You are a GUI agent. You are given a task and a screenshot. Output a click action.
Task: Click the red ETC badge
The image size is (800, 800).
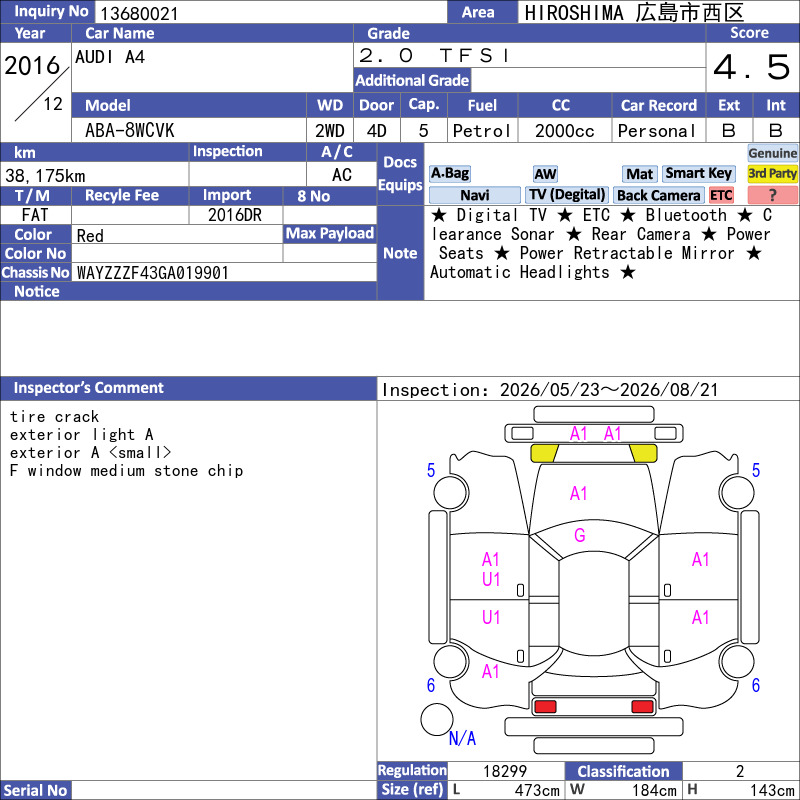pos(721,195)
